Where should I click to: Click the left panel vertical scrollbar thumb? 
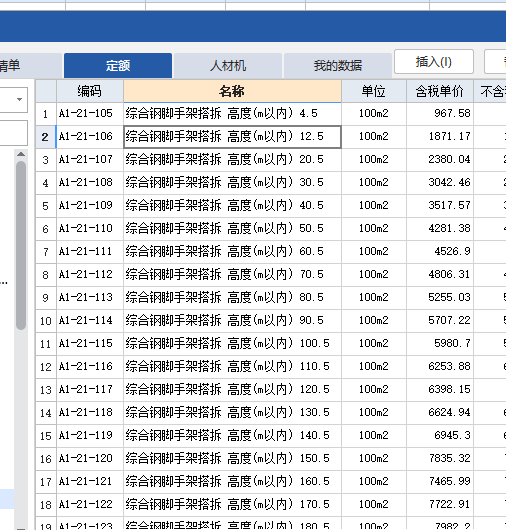pos(21,245)
